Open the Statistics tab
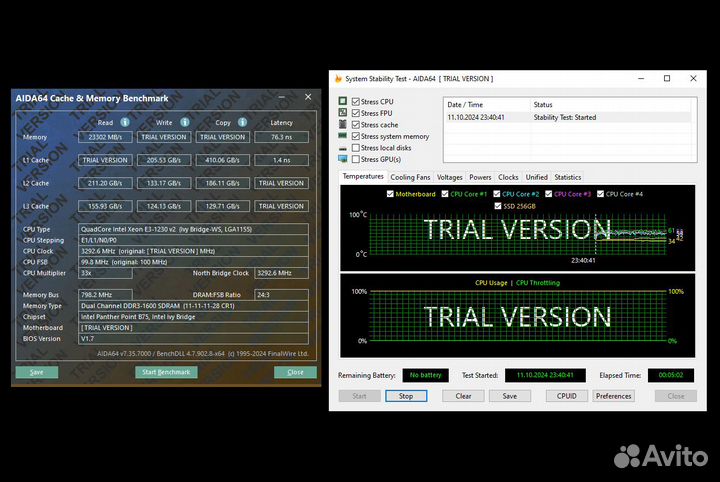The image size is (720, 482). [x=567, y=177]
